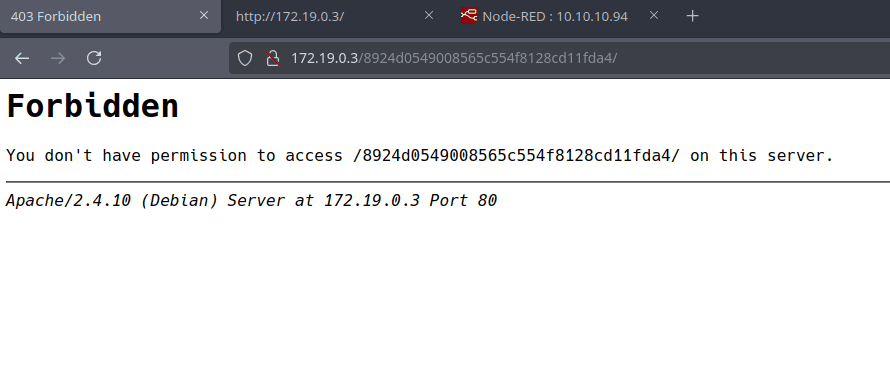The image size is (890, 378).
Task: Click the Forbidden page heading
Action: [93, 107]
